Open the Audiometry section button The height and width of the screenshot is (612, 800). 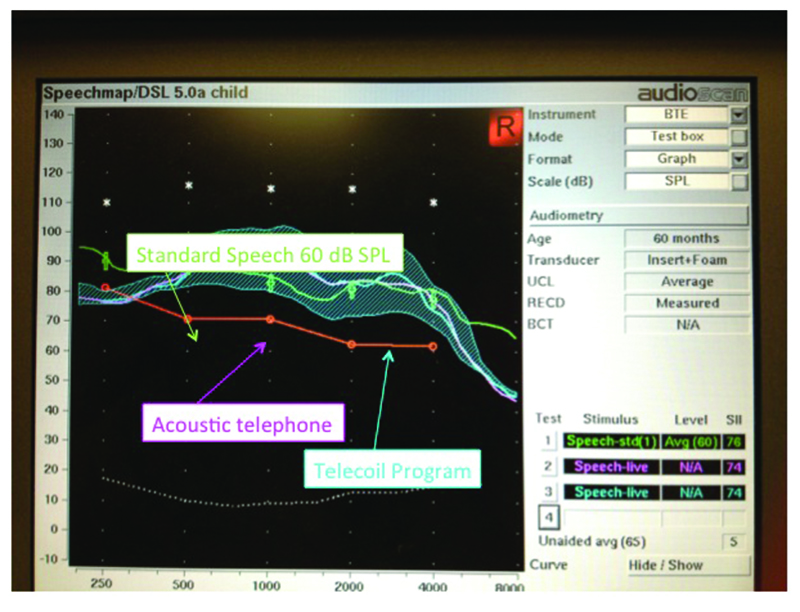(637, 215)
